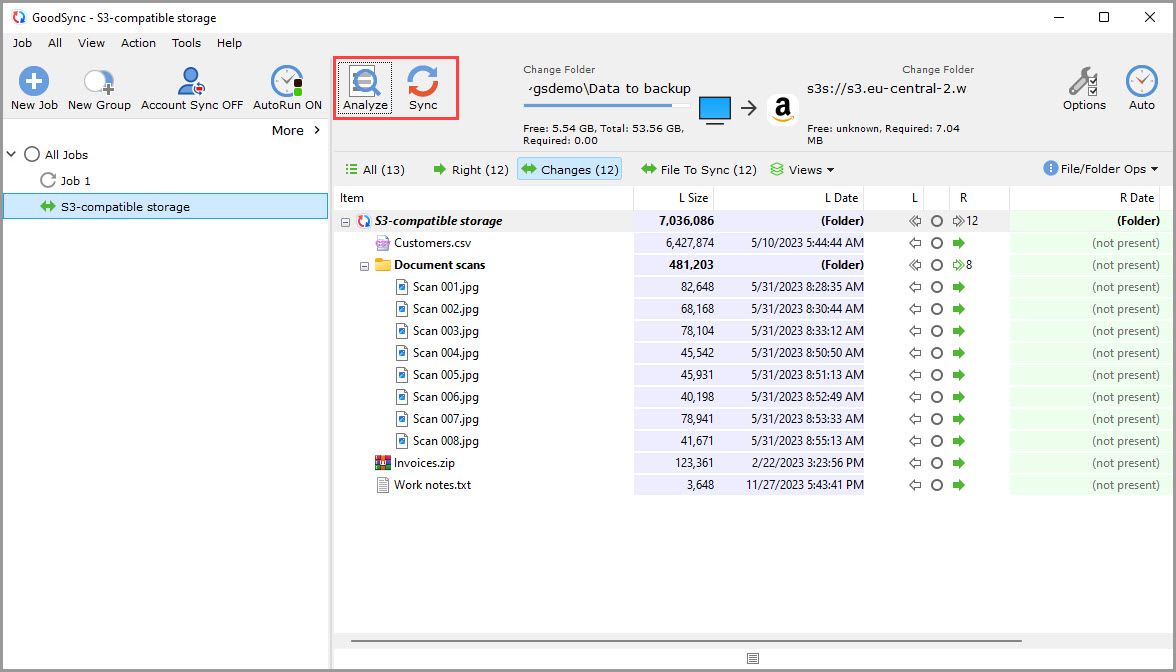The width and height of the screenshot is (1176, 672).
Task: Open the Tools menu
Action: tap(186, 43)
